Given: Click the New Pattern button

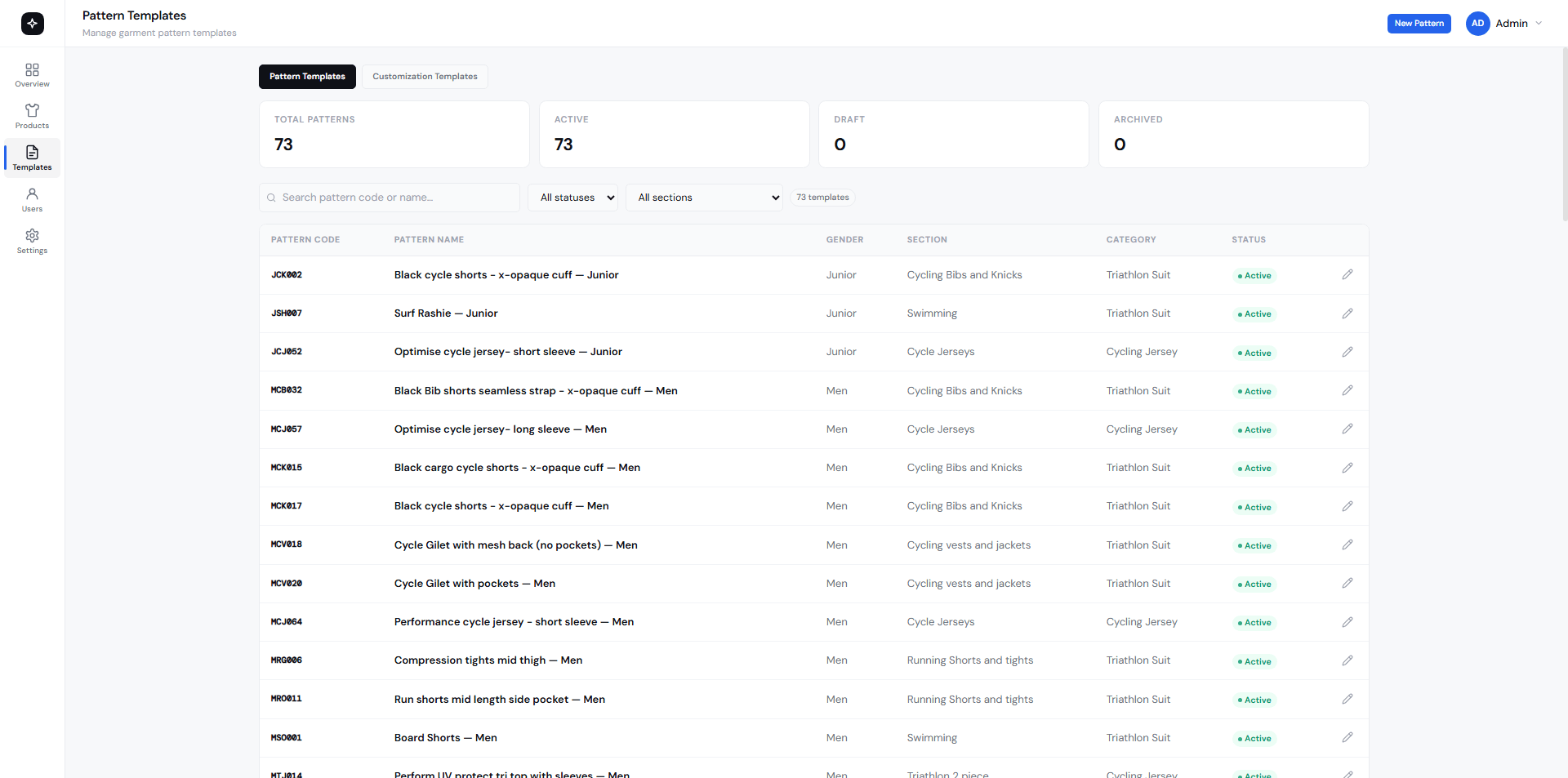Looking at the screenshot, I should click(1419, 24).
